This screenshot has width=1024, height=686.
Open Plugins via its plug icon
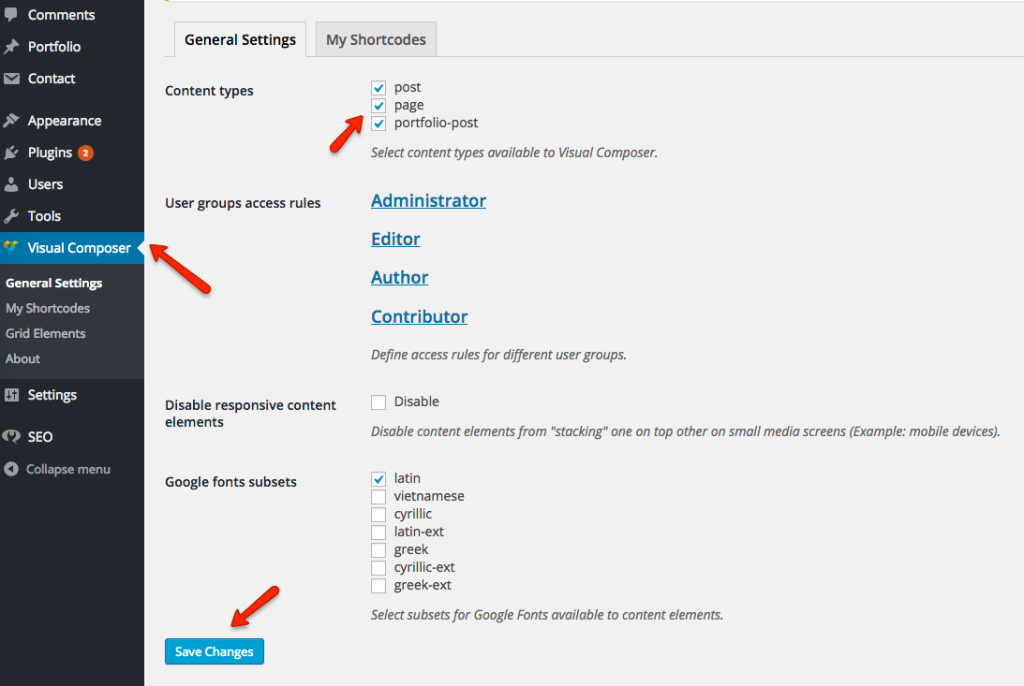(x=11, y=152)
